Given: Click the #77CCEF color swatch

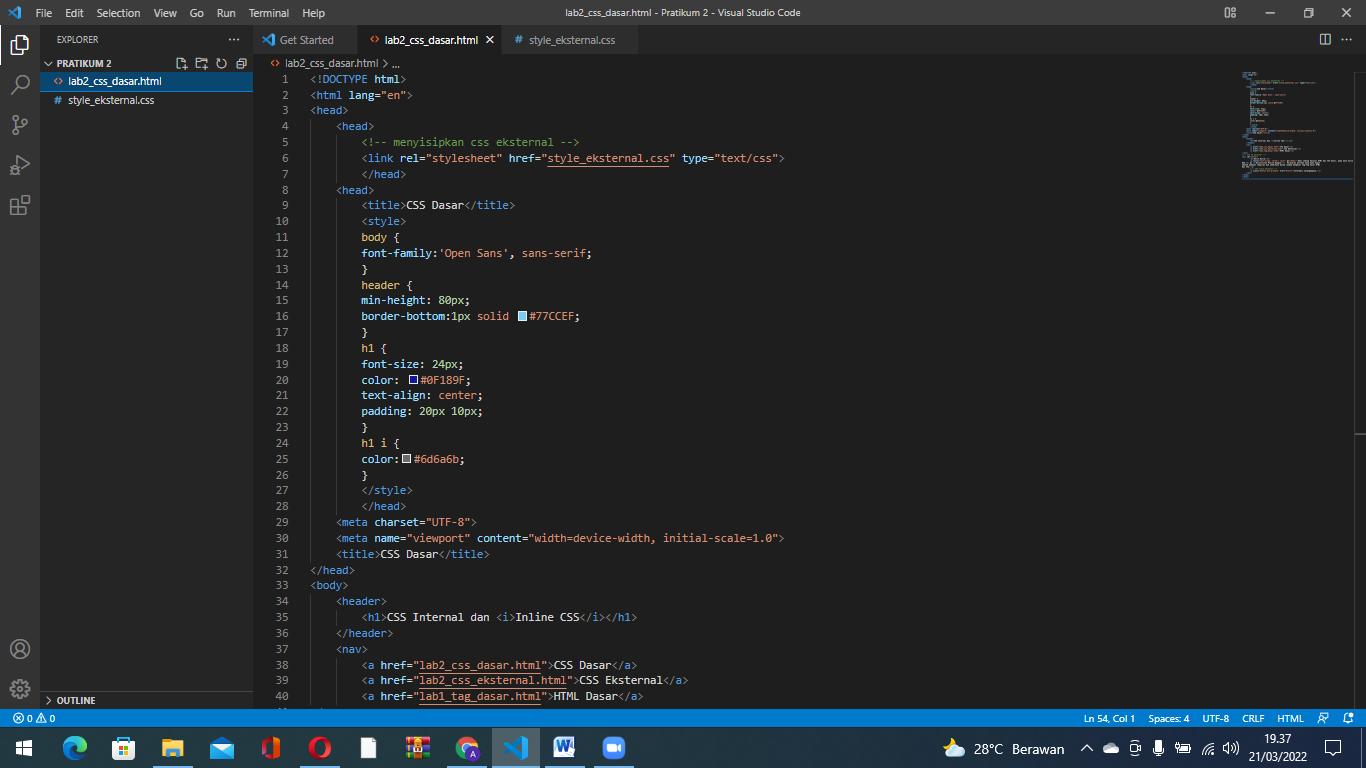Looking at the screenshot, I should (521, 315).
